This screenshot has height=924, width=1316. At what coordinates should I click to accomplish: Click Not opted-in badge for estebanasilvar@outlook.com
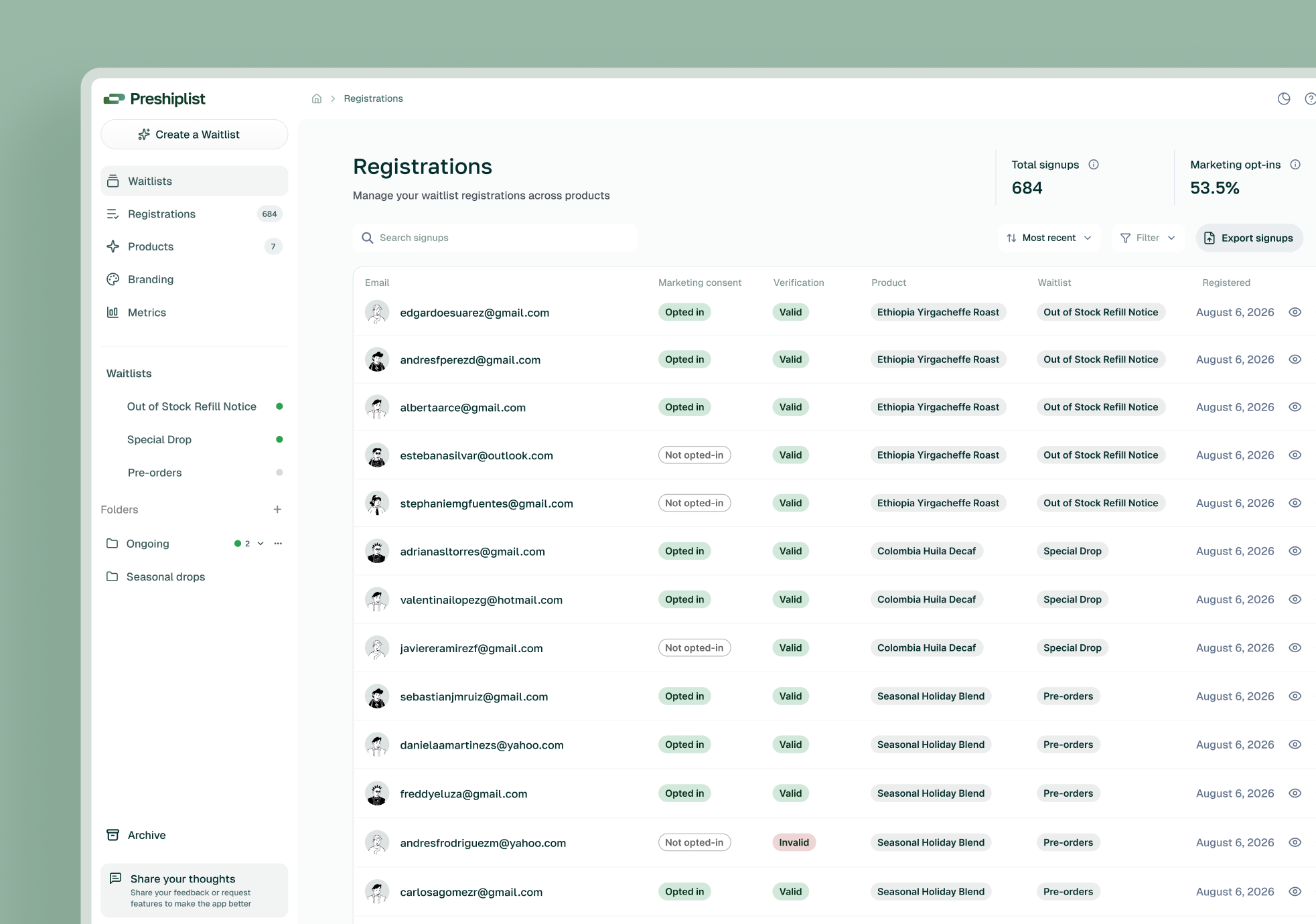tap(694, 455)
